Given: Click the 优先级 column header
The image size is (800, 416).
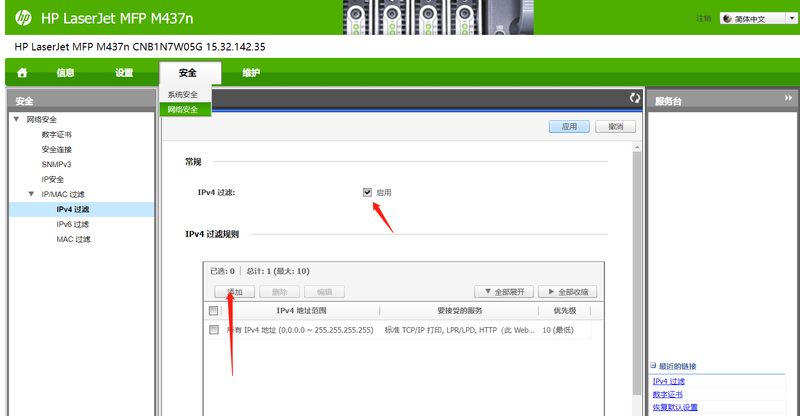Looking at the screenshot, I should pos(565,310).
